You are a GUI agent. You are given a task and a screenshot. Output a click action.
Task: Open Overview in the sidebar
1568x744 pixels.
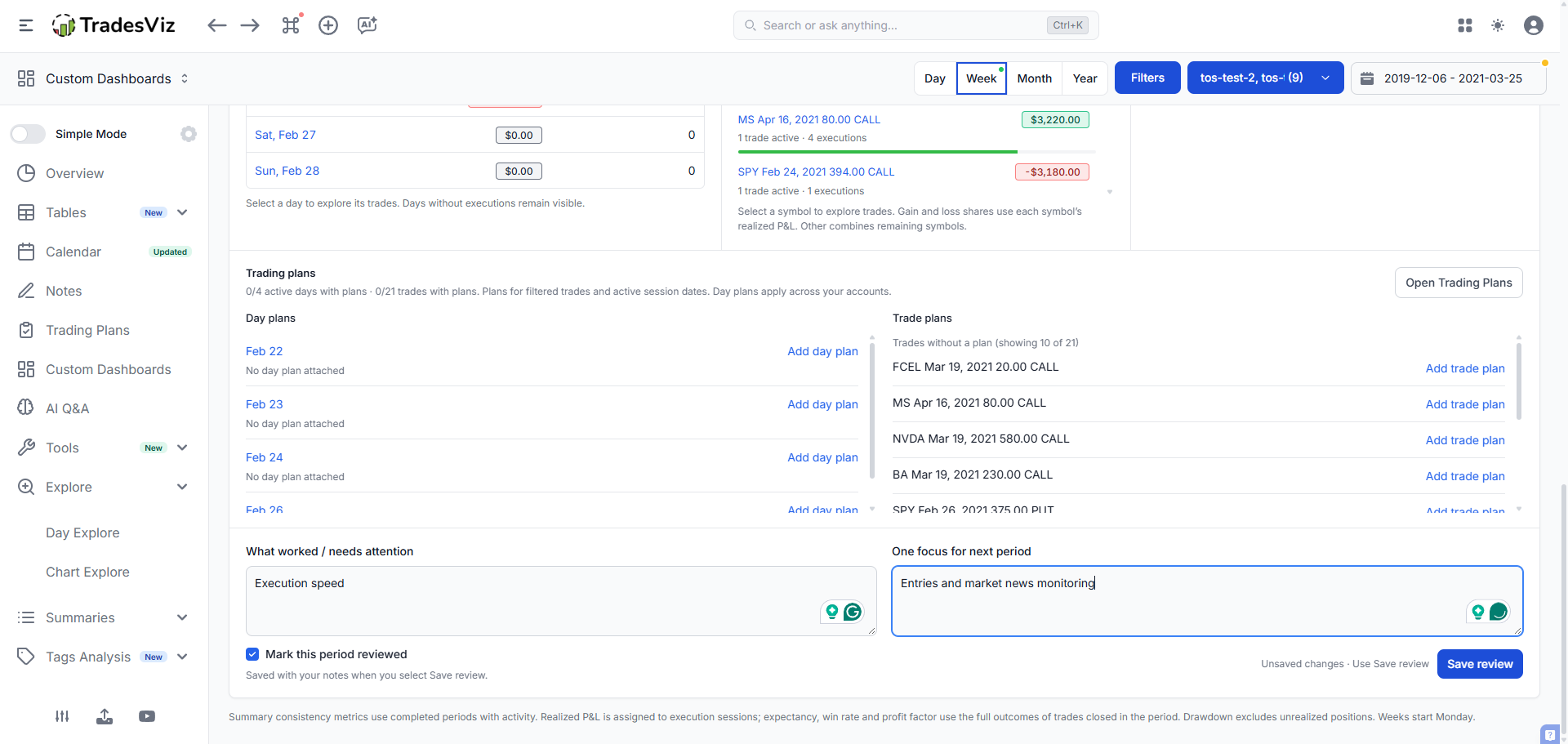pyautogui.click(x=74, y=173)
